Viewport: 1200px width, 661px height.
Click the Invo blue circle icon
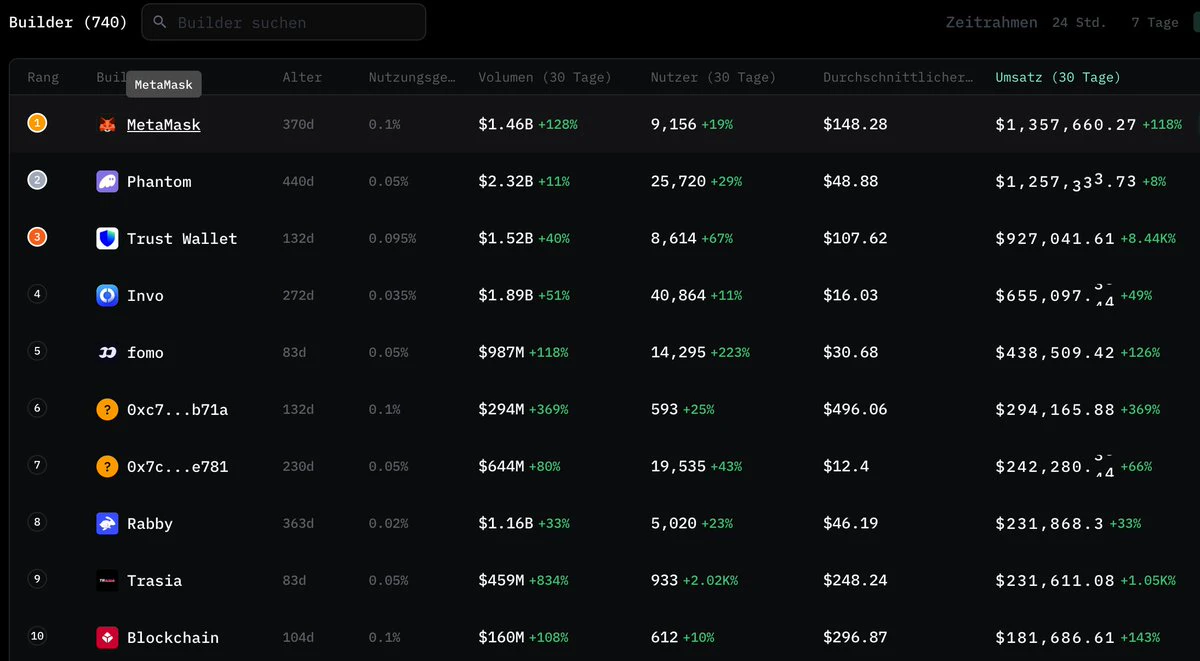(107, 295)
